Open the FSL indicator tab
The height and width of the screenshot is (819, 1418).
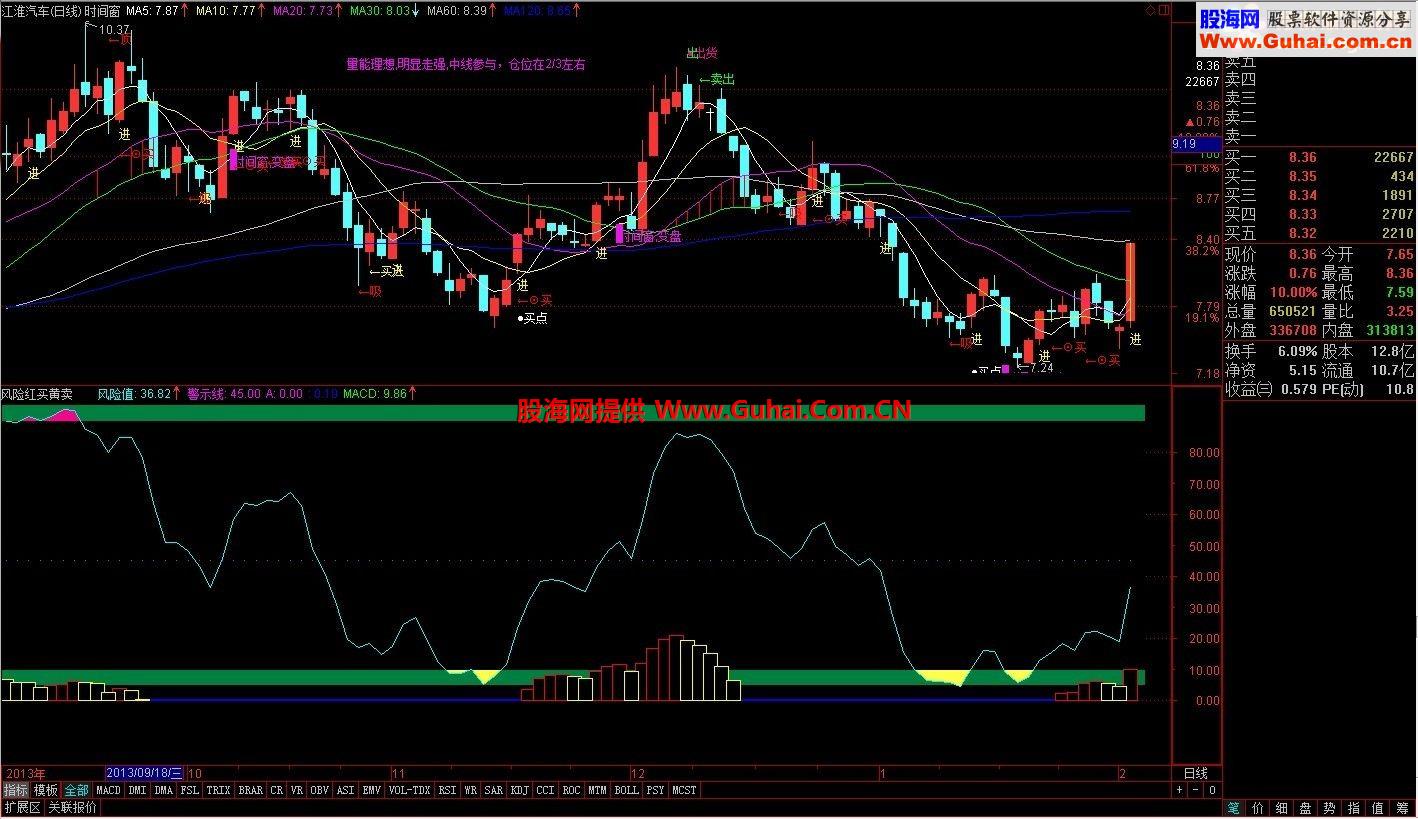(190, 790)
